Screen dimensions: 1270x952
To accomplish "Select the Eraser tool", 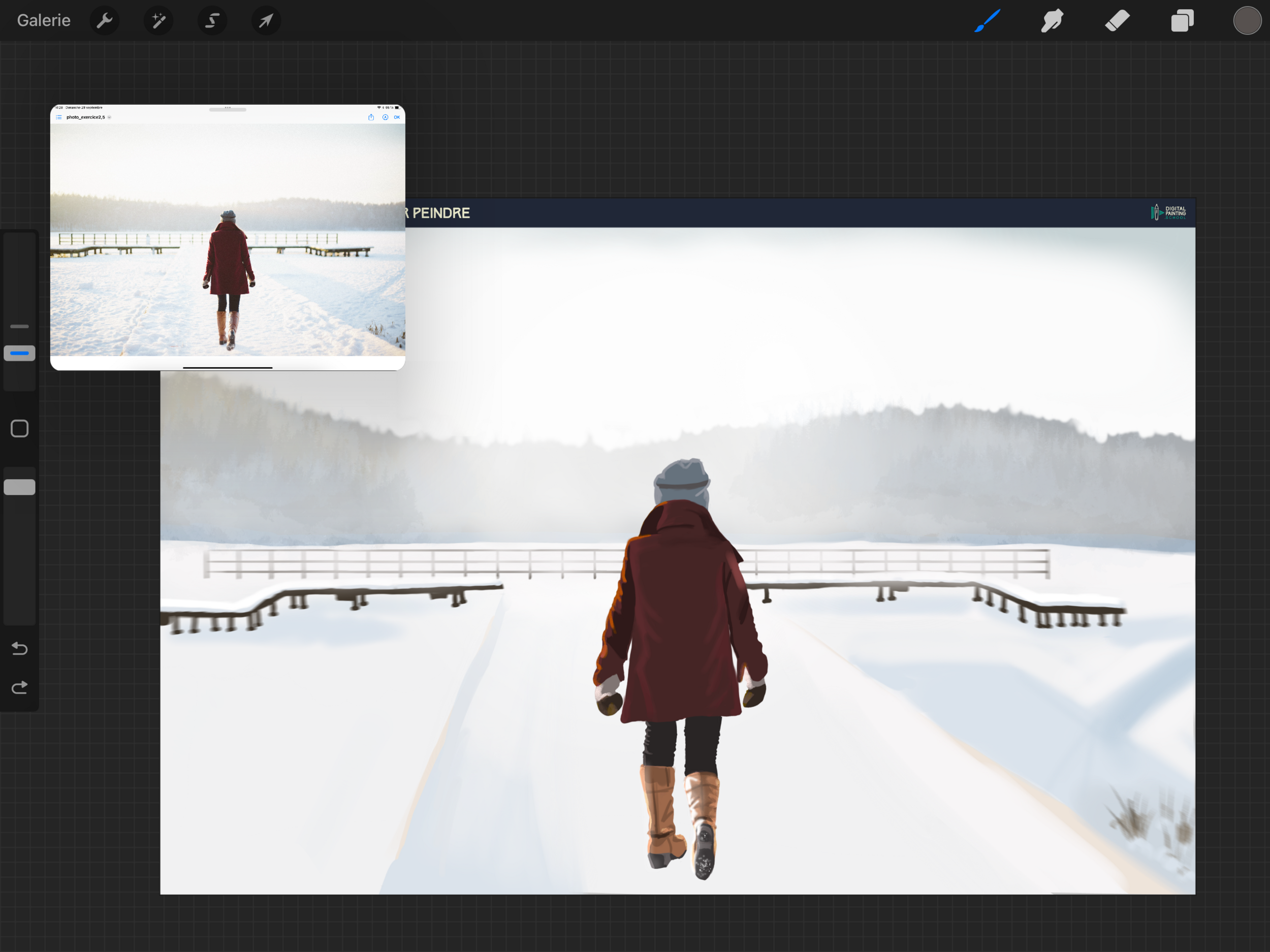I will click(1117, 21).
